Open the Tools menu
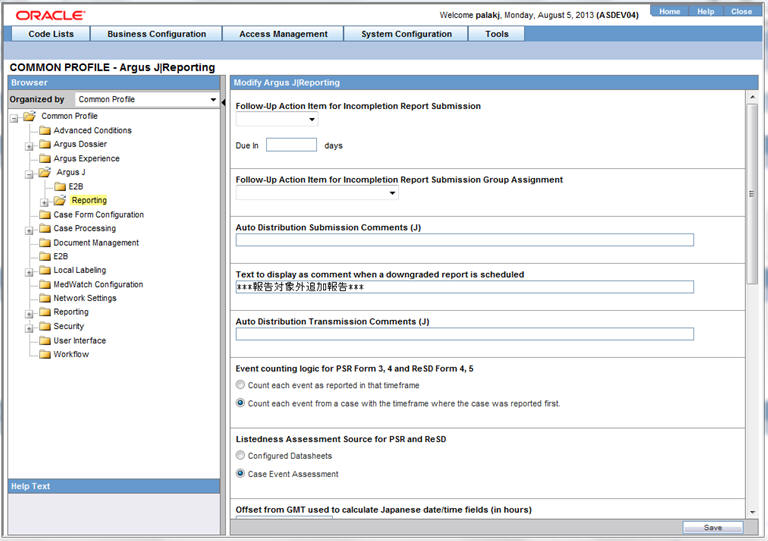The width and height of the screenshot is (768, 541). pyautogui.click(x=497, y=34)
